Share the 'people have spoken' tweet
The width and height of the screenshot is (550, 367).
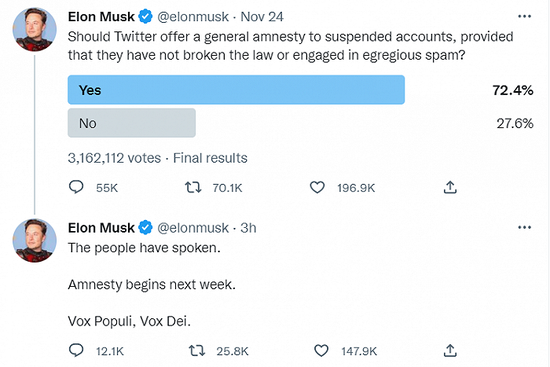coord(450,351)
